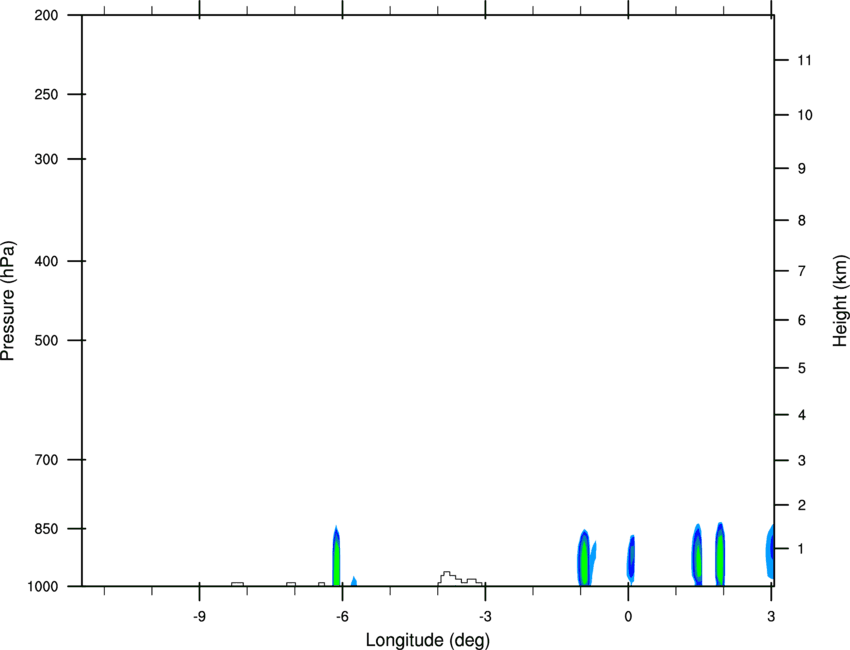Click the green contour plume at longitude -6

(336, 558)
